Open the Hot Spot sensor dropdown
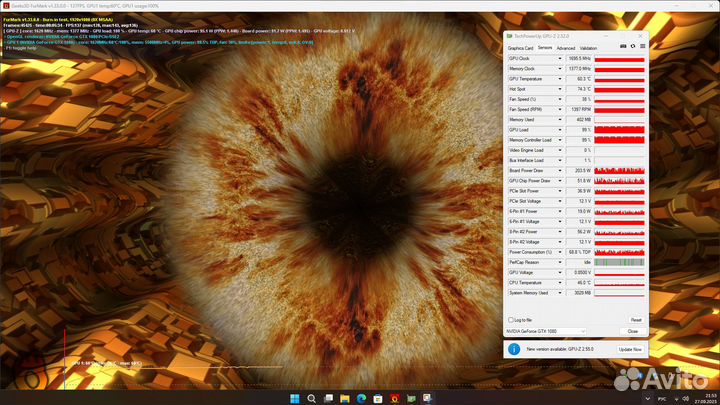This screenshot has height=405, width=720. click(560, 89)
